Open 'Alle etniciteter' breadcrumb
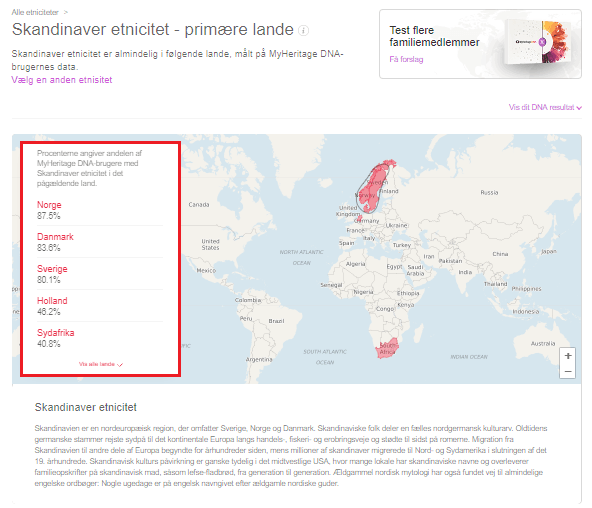592x508 pixels. [x=35, y=12]
